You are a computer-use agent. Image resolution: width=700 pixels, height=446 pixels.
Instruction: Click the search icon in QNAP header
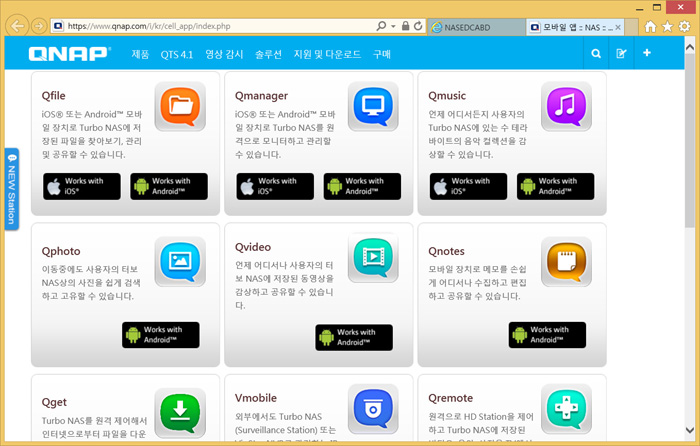596,53
